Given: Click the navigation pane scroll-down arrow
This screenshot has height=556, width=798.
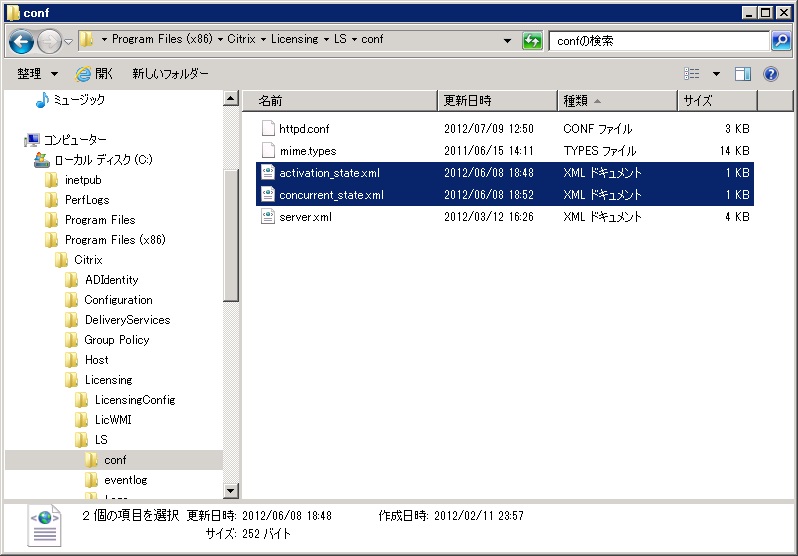Looking at the screenshot, I should (x=231, y=490).
